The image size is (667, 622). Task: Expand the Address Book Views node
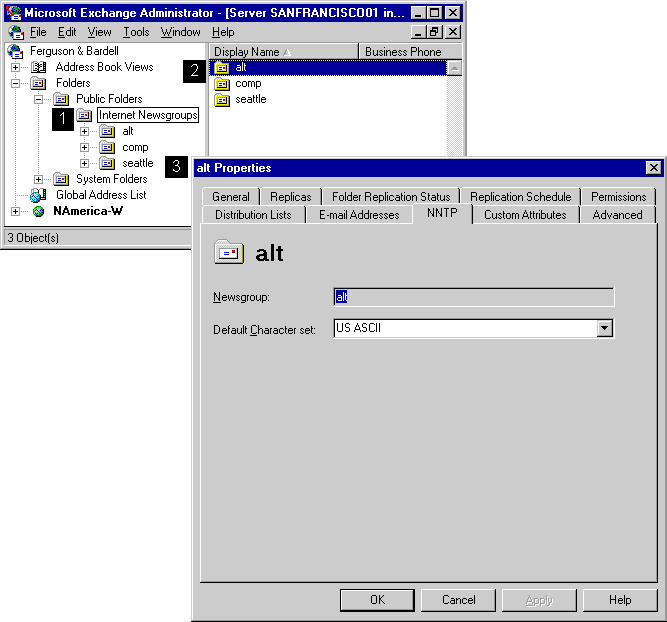tap(15, 67)
